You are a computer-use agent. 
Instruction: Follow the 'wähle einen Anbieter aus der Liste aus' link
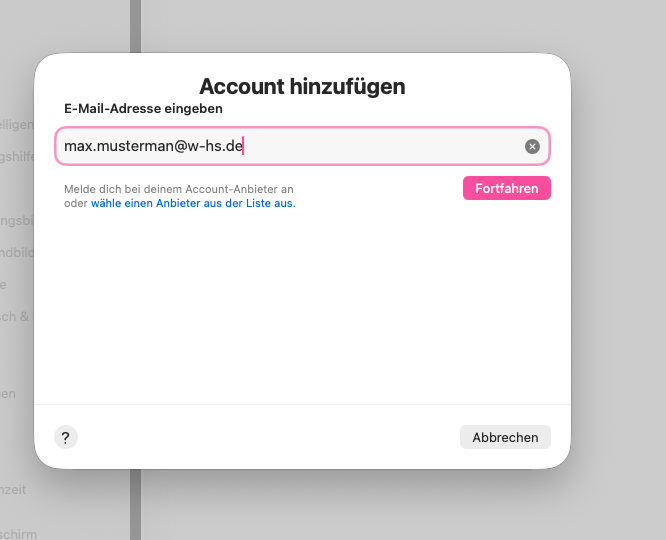point(193,203)
